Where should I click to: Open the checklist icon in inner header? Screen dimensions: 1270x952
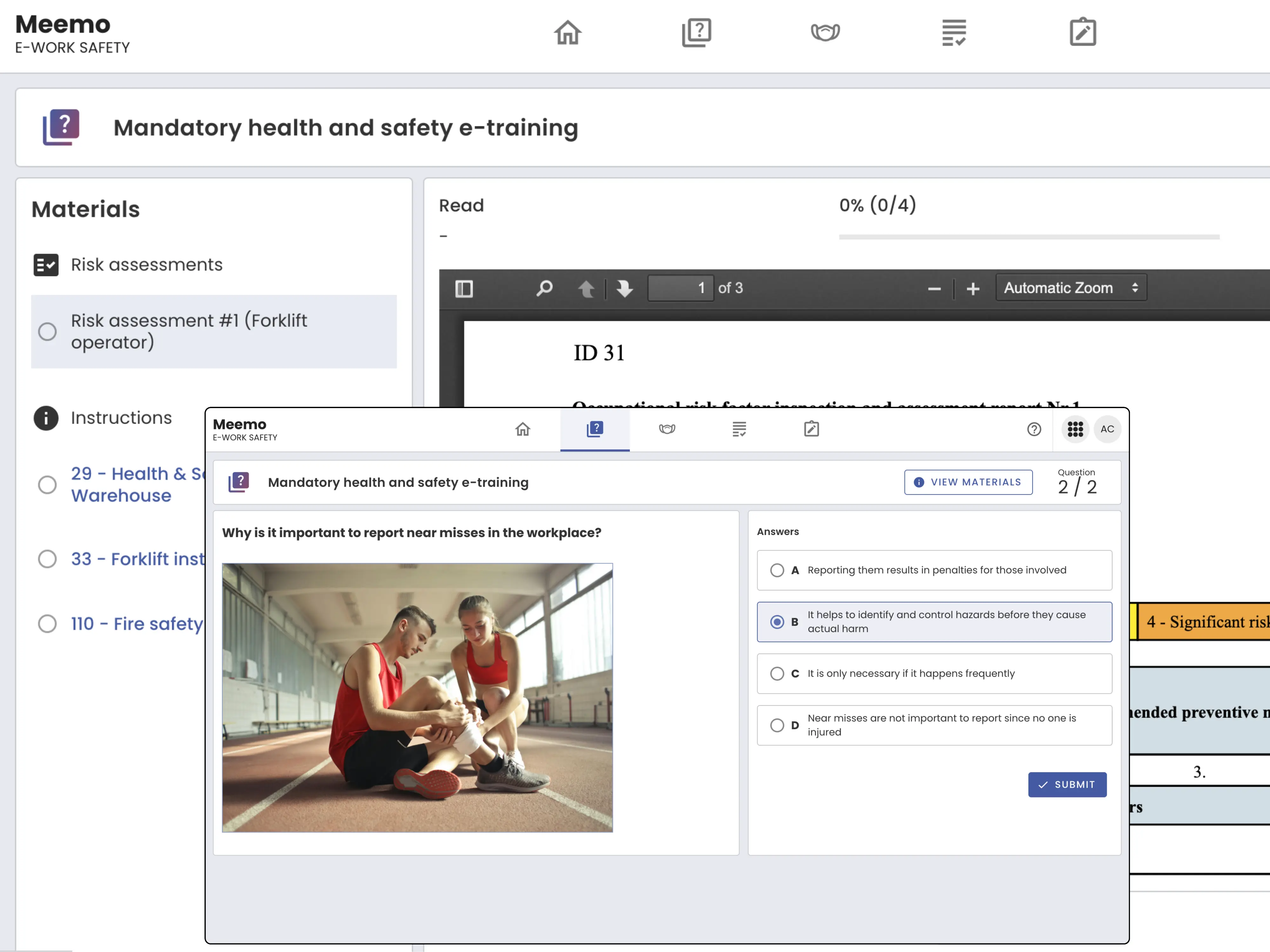(x=739, y=429)
